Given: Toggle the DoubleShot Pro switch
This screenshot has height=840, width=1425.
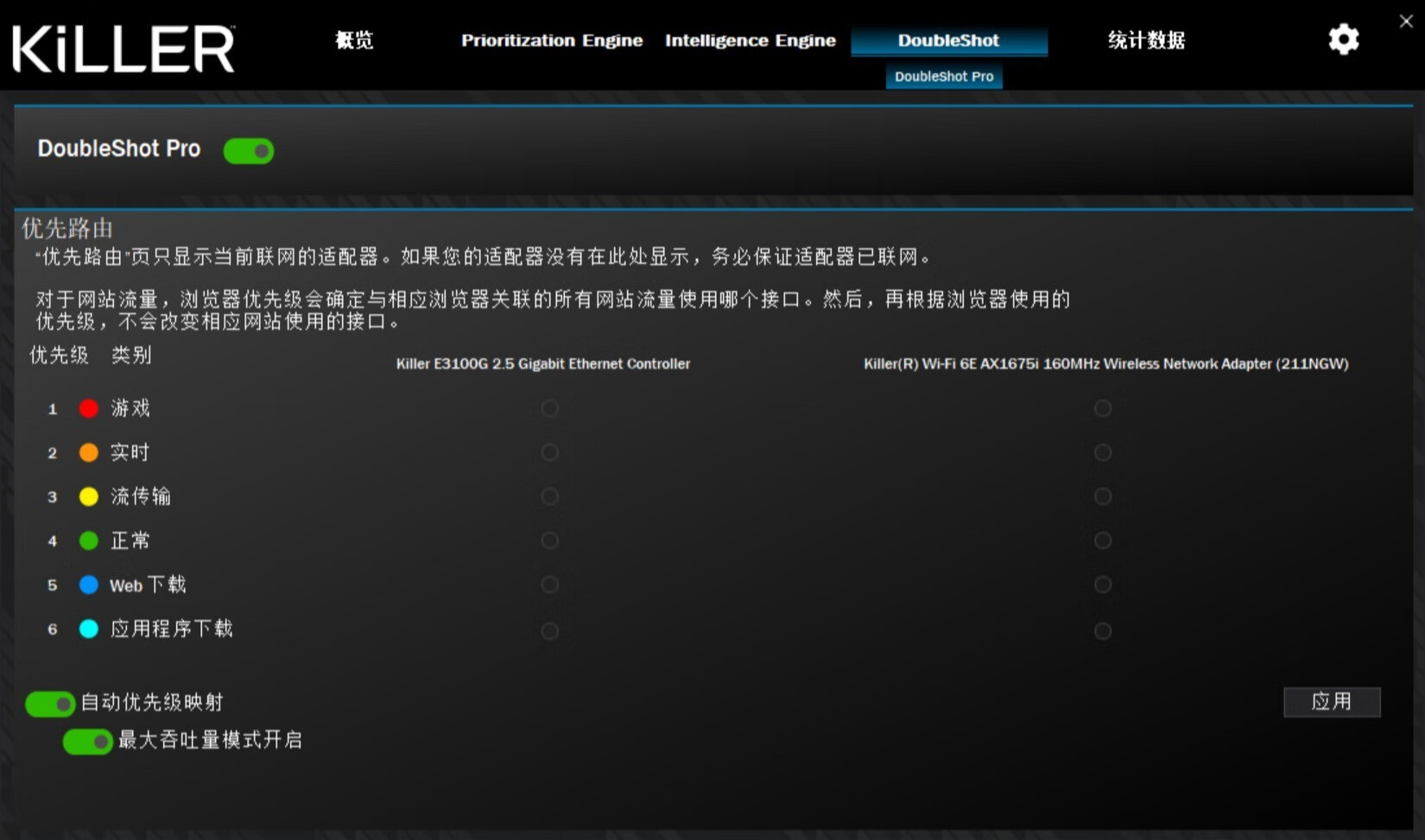Looking at the screenshot, I should click(249, 151).
